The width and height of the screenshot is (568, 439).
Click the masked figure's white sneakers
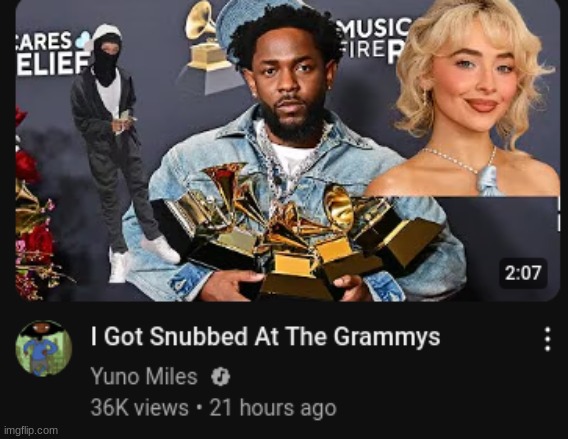tap(144, 257)
